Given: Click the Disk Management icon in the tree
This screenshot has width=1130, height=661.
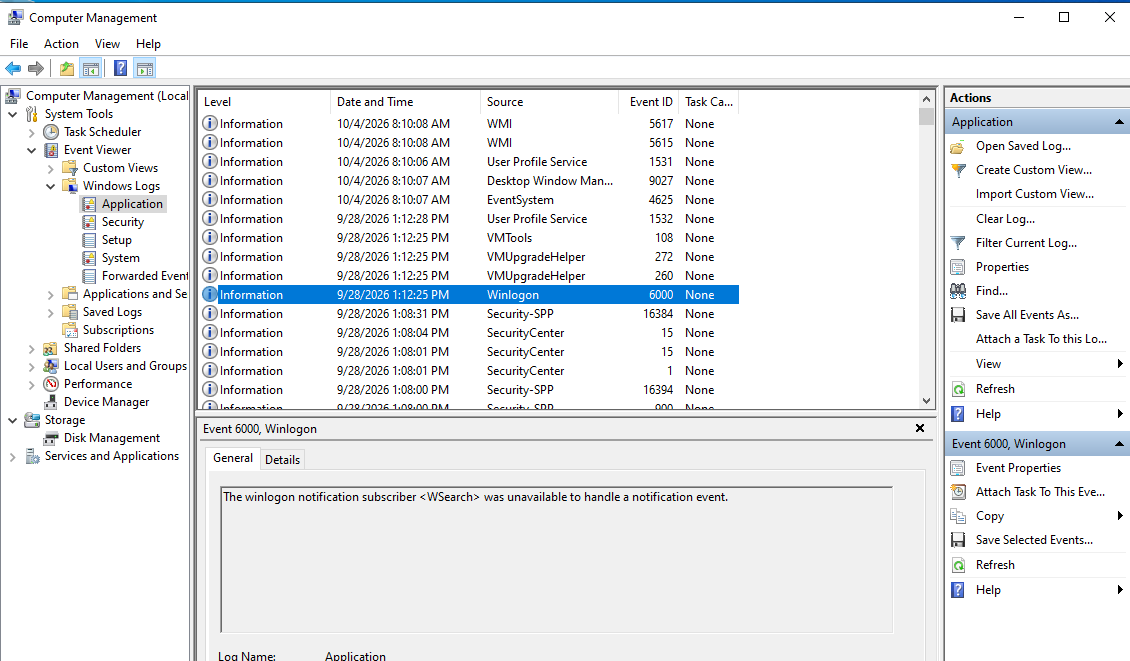Looking at the screenshot, I should click(x=50, y=438).
